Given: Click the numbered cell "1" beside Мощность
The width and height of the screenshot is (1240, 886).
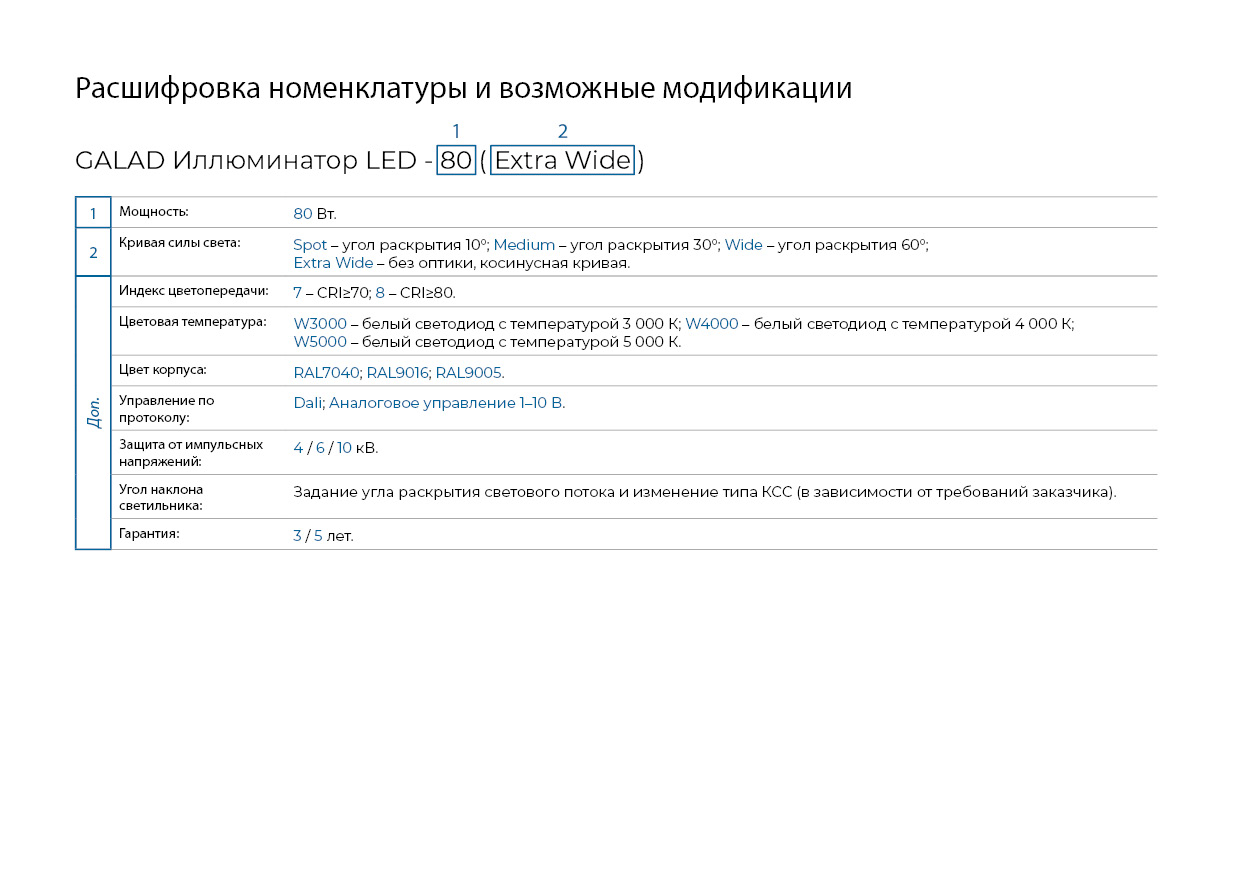Looking at the screenshot, I should click(93, 214).
